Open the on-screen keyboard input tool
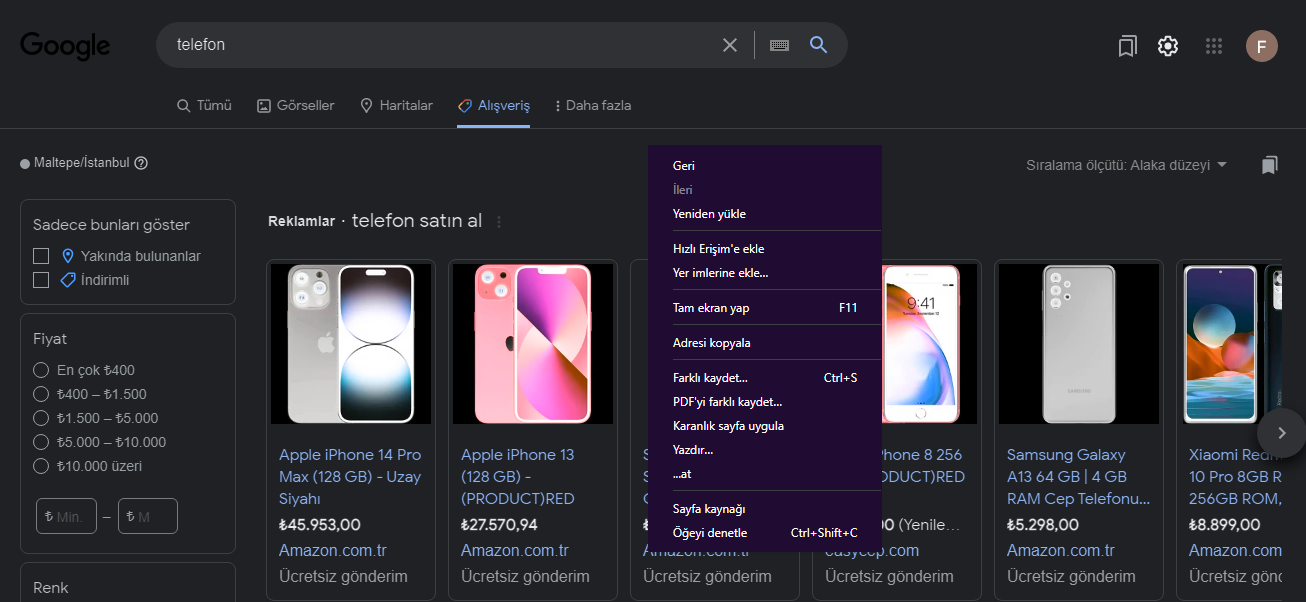This screenshot has height=602, width=1306. [779, 45]
